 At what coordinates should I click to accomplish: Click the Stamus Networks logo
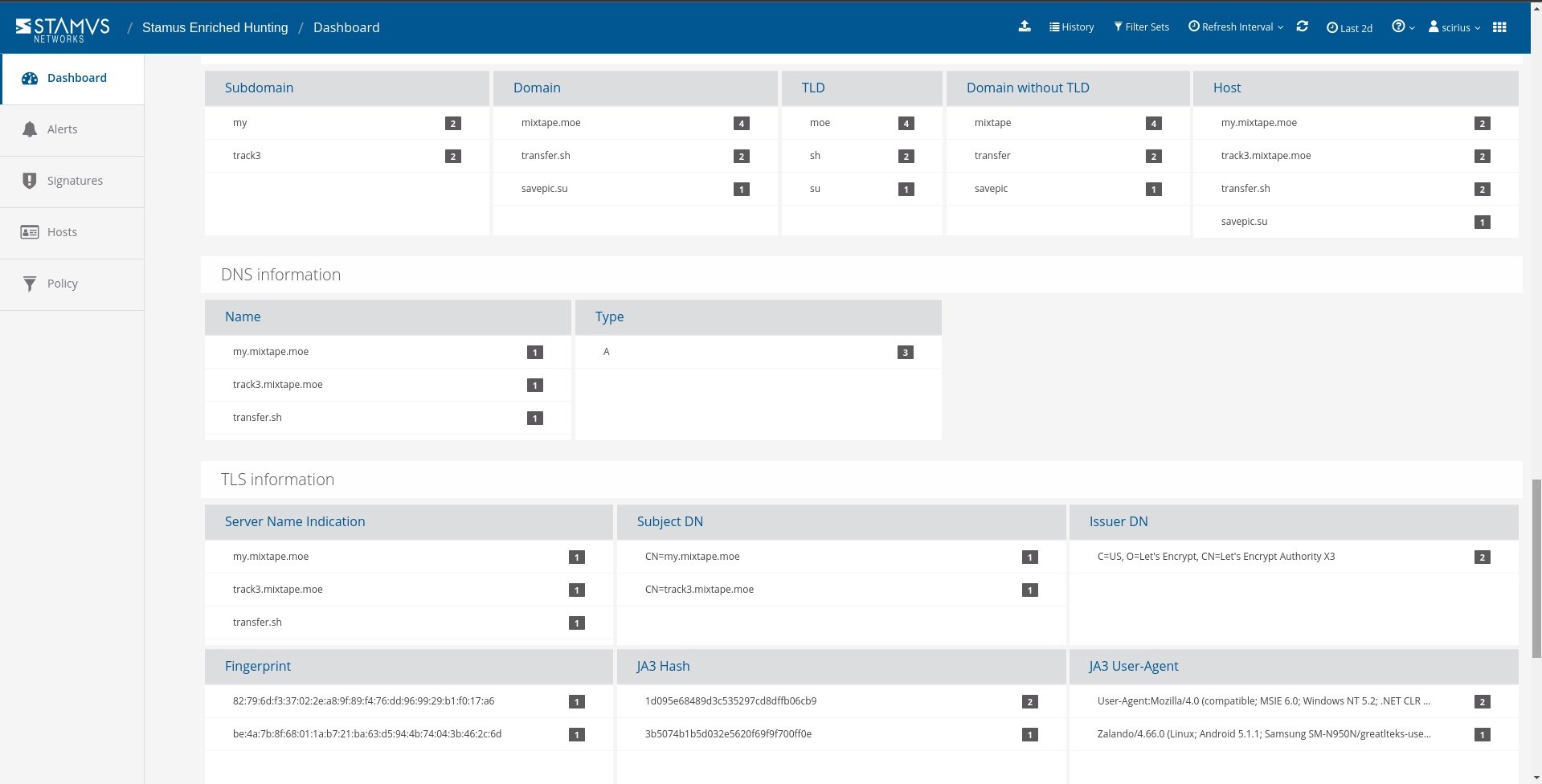[63, 29]
